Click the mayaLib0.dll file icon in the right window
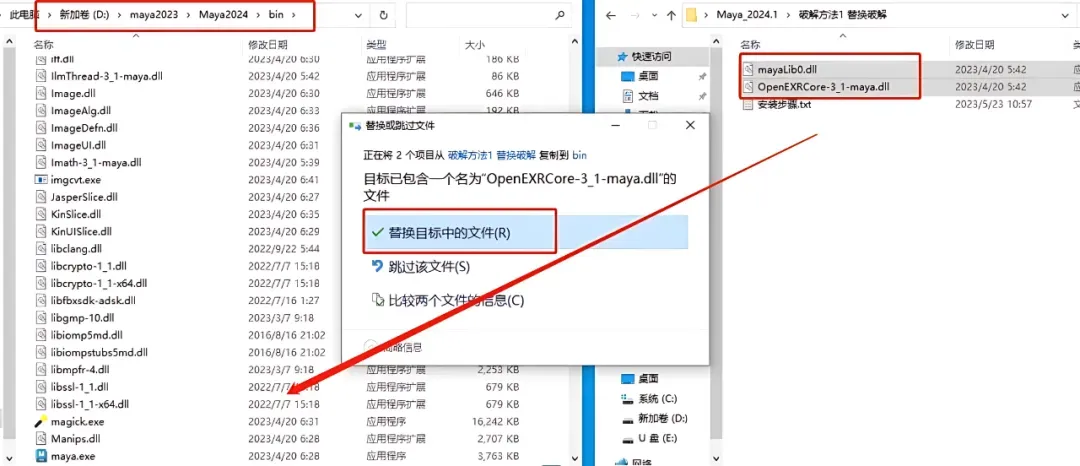 (749, 70)
